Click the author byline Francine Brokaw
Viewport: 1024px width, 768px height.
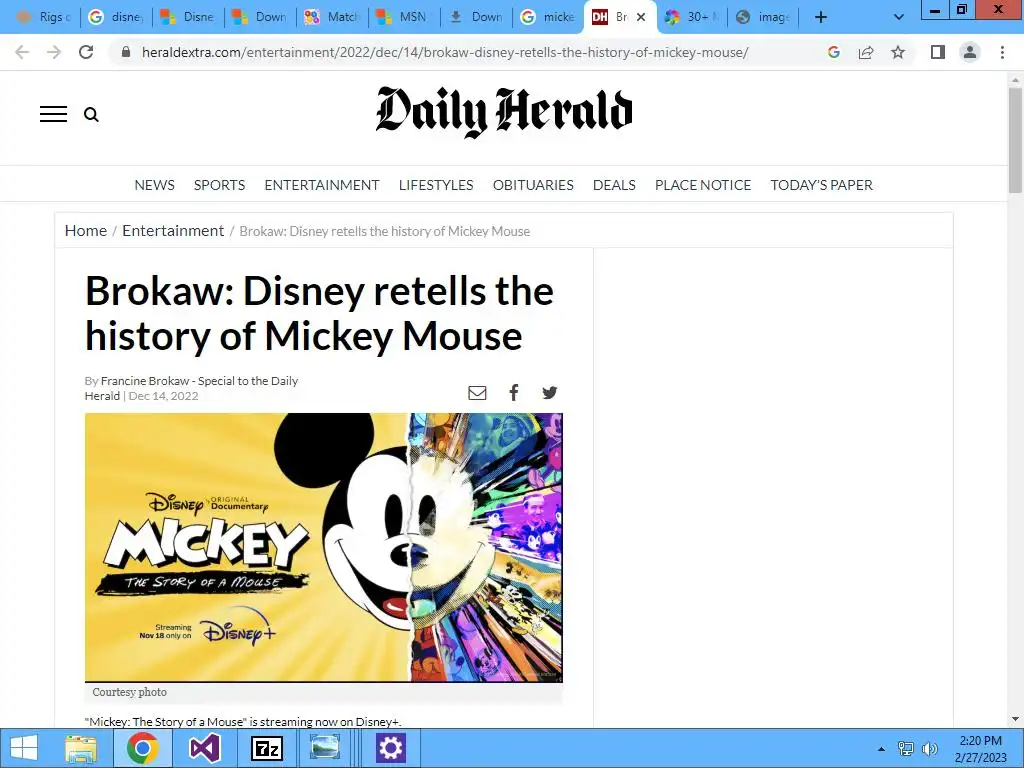[x=145, y=381]
